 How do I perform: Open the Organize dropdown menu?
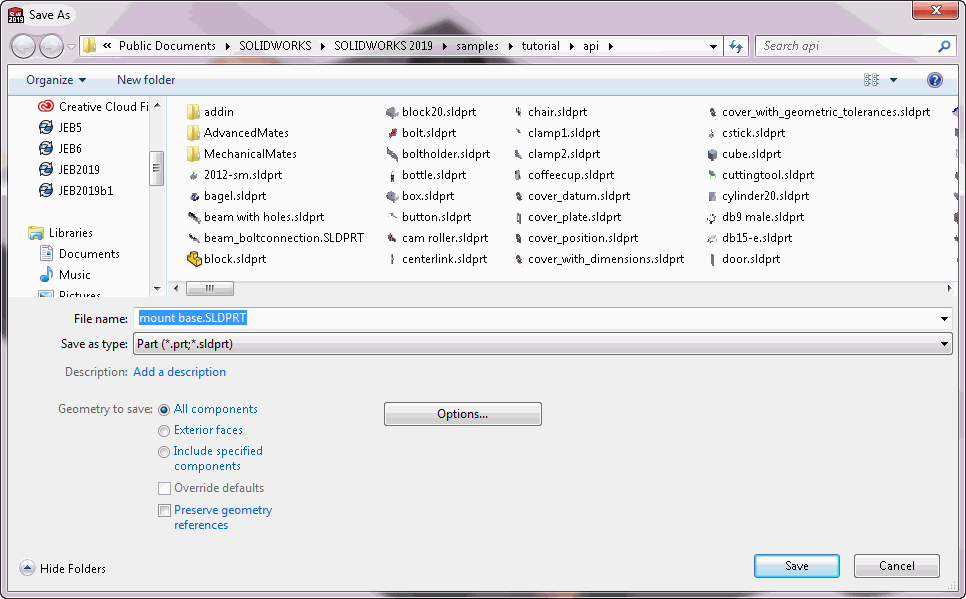(56, 80)
